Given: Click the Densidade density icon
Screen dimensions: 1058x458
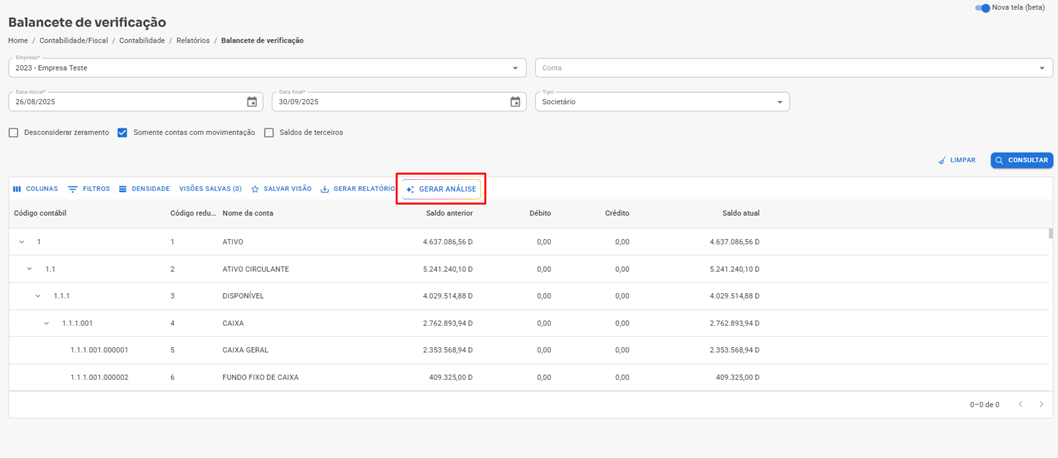Looking at the screenshot, I should click(x=123, y=189).
